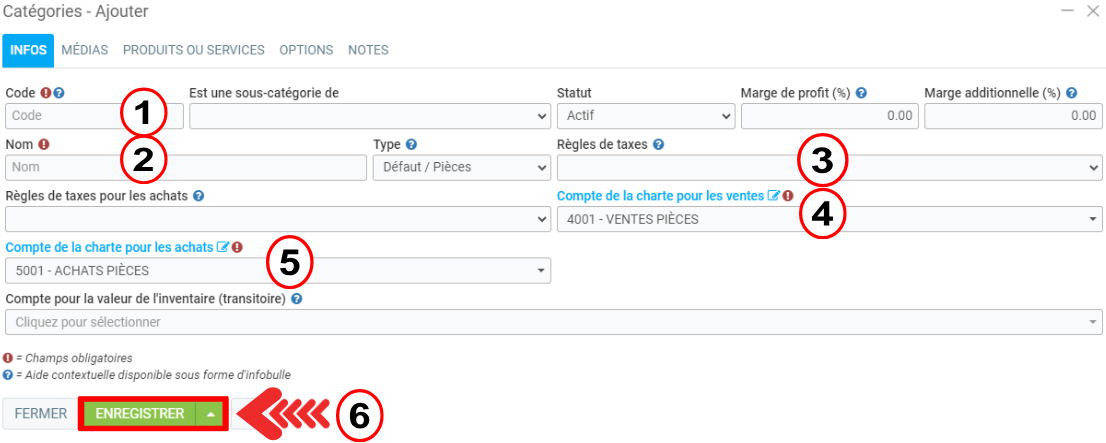Click edit icon for Compte de la charte ventes

point(773,196)
